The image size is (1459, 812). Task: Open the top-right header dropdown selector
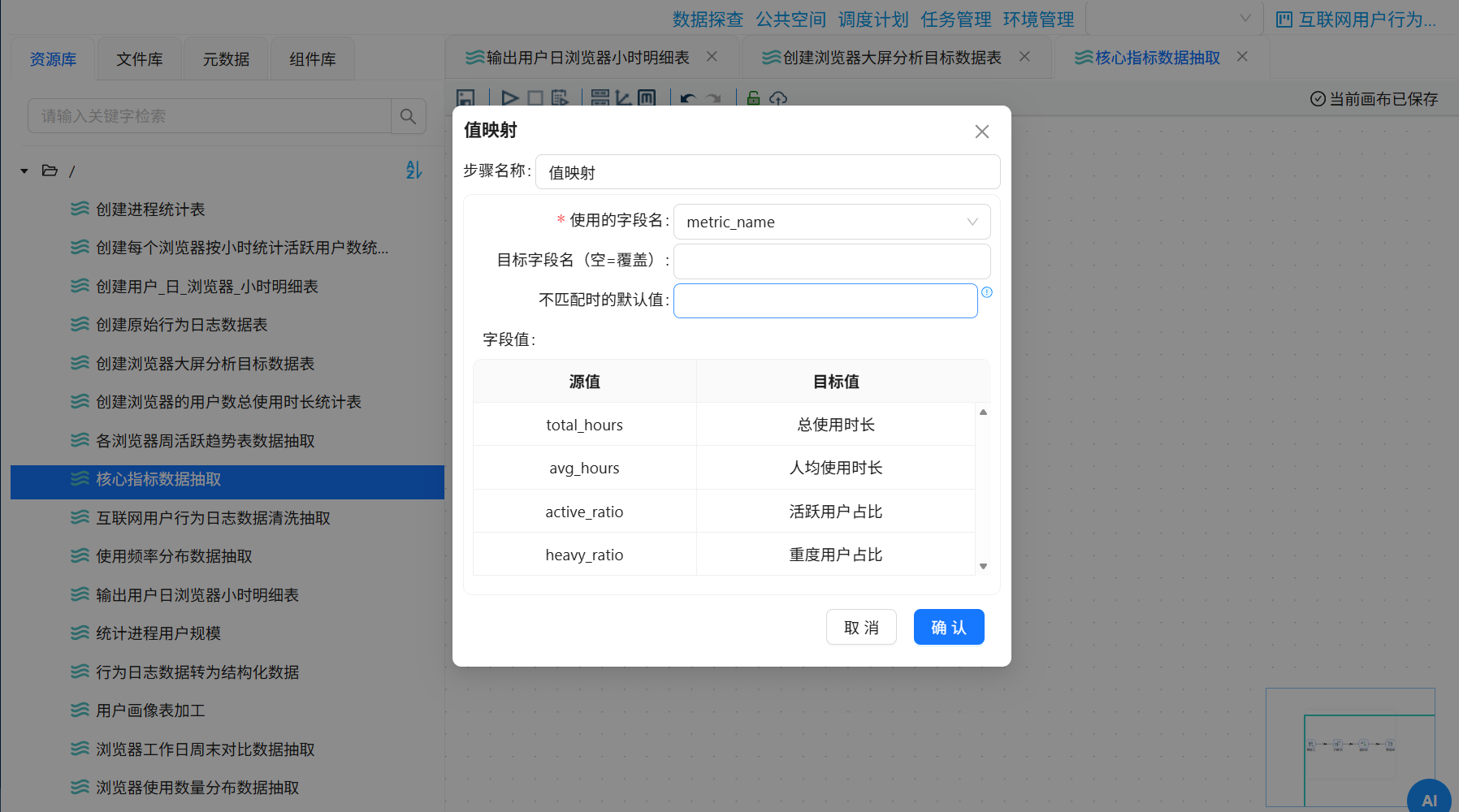coord(1174,19)
